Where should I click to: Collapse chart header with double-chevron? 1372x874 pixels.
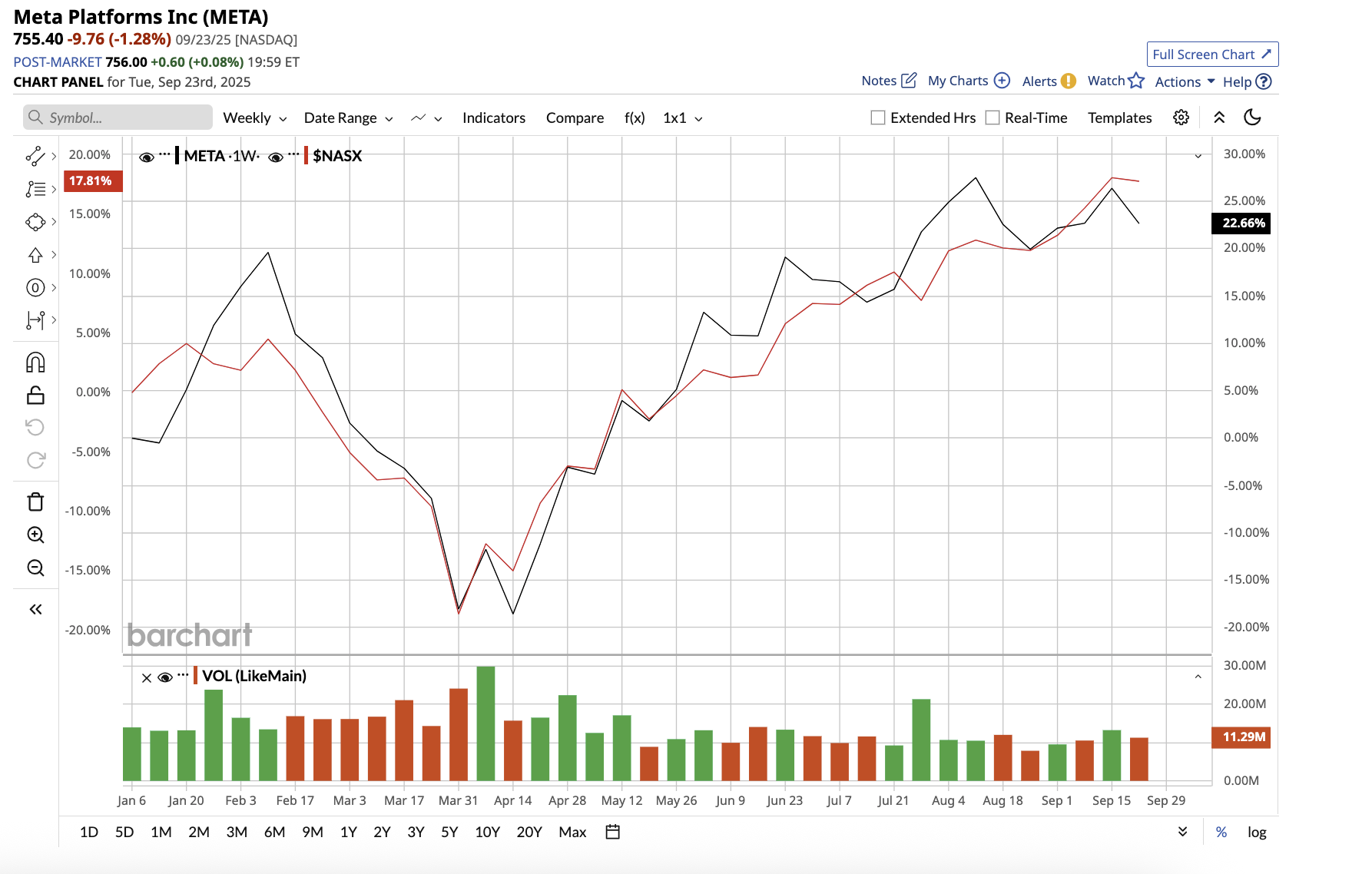(1219, 118)
